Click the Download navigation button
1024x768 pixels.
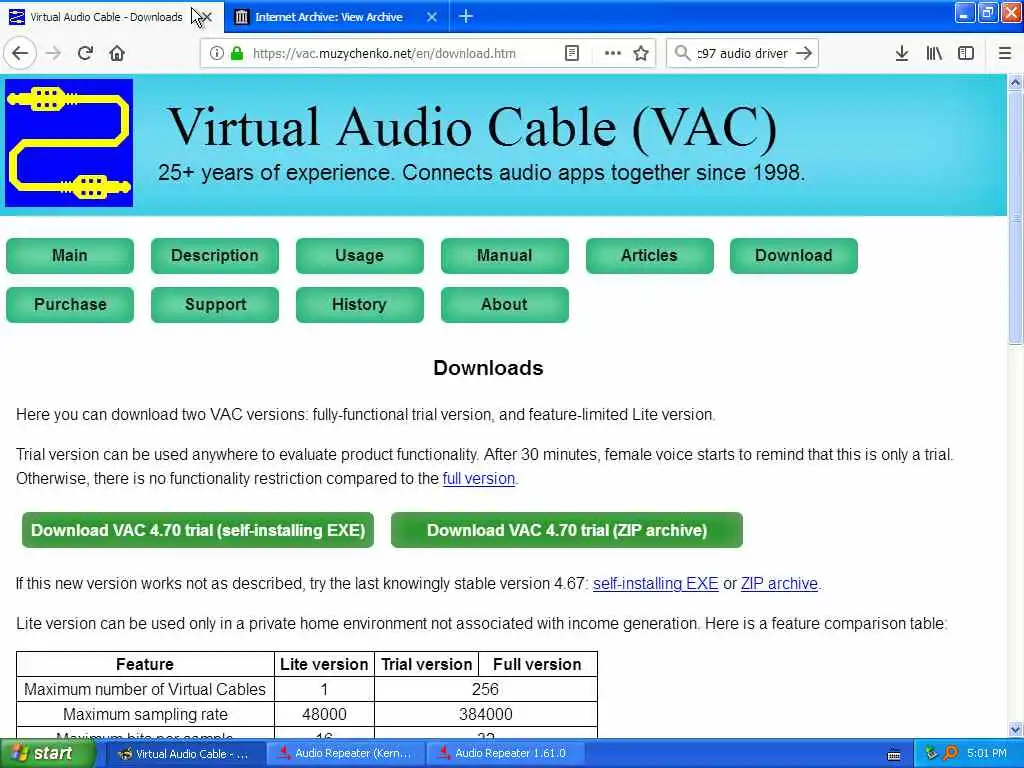point(794,255)
